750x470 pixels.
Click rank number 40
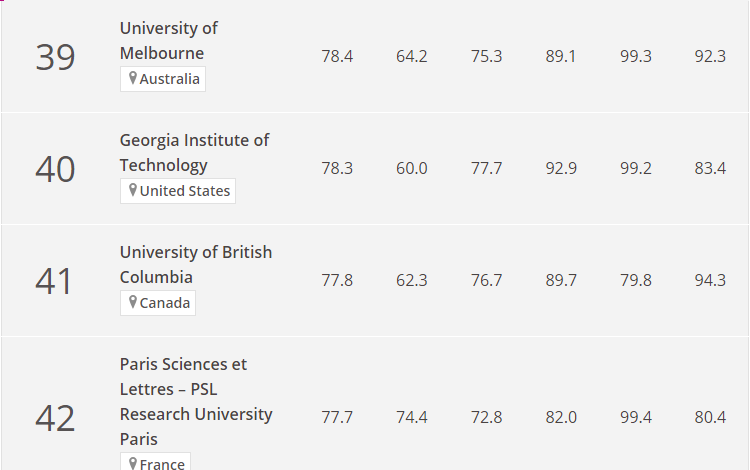point(55,169)
